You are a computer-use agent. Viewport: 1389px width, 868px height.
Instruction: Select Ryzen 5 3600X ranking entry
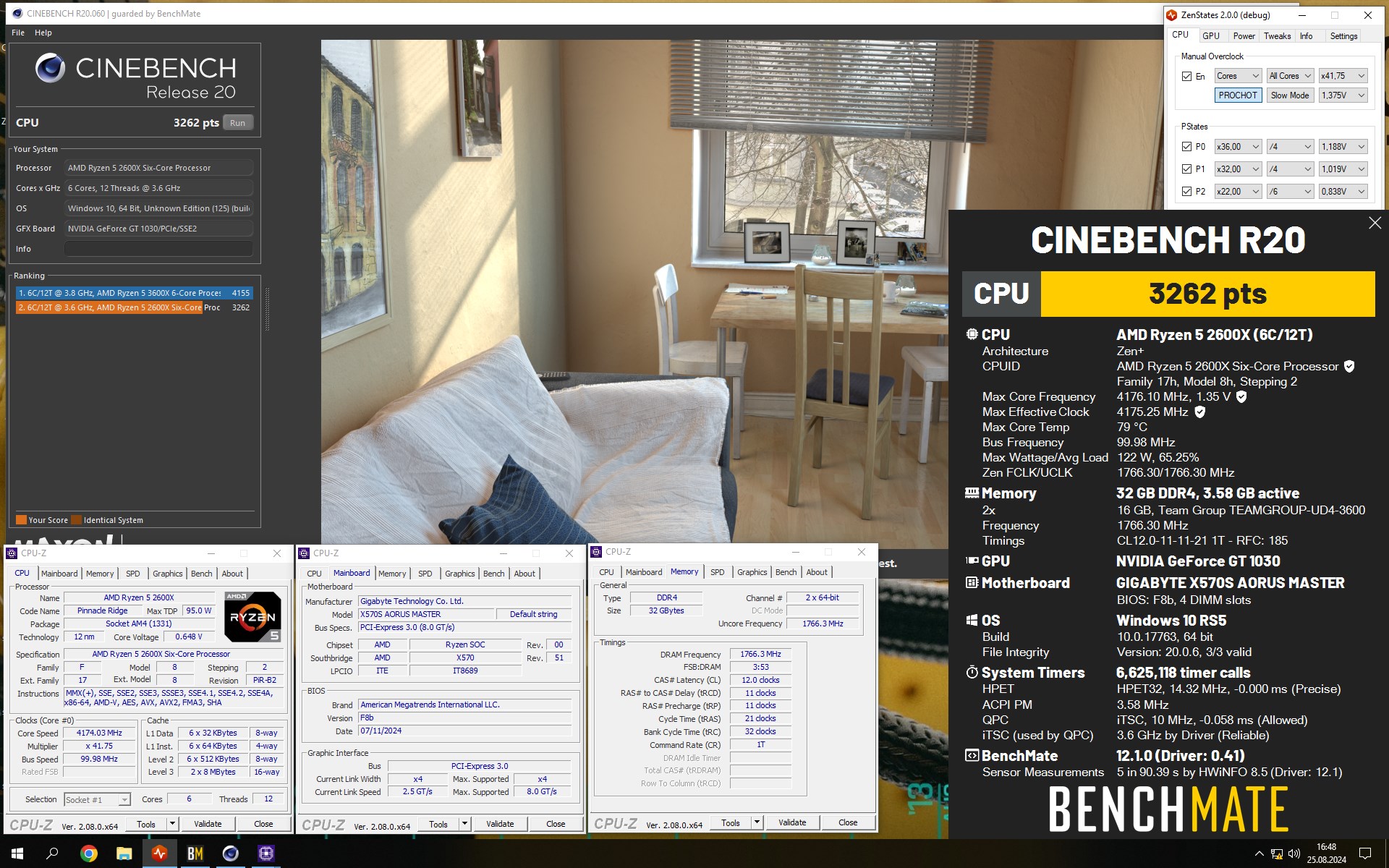click(134, 293)
